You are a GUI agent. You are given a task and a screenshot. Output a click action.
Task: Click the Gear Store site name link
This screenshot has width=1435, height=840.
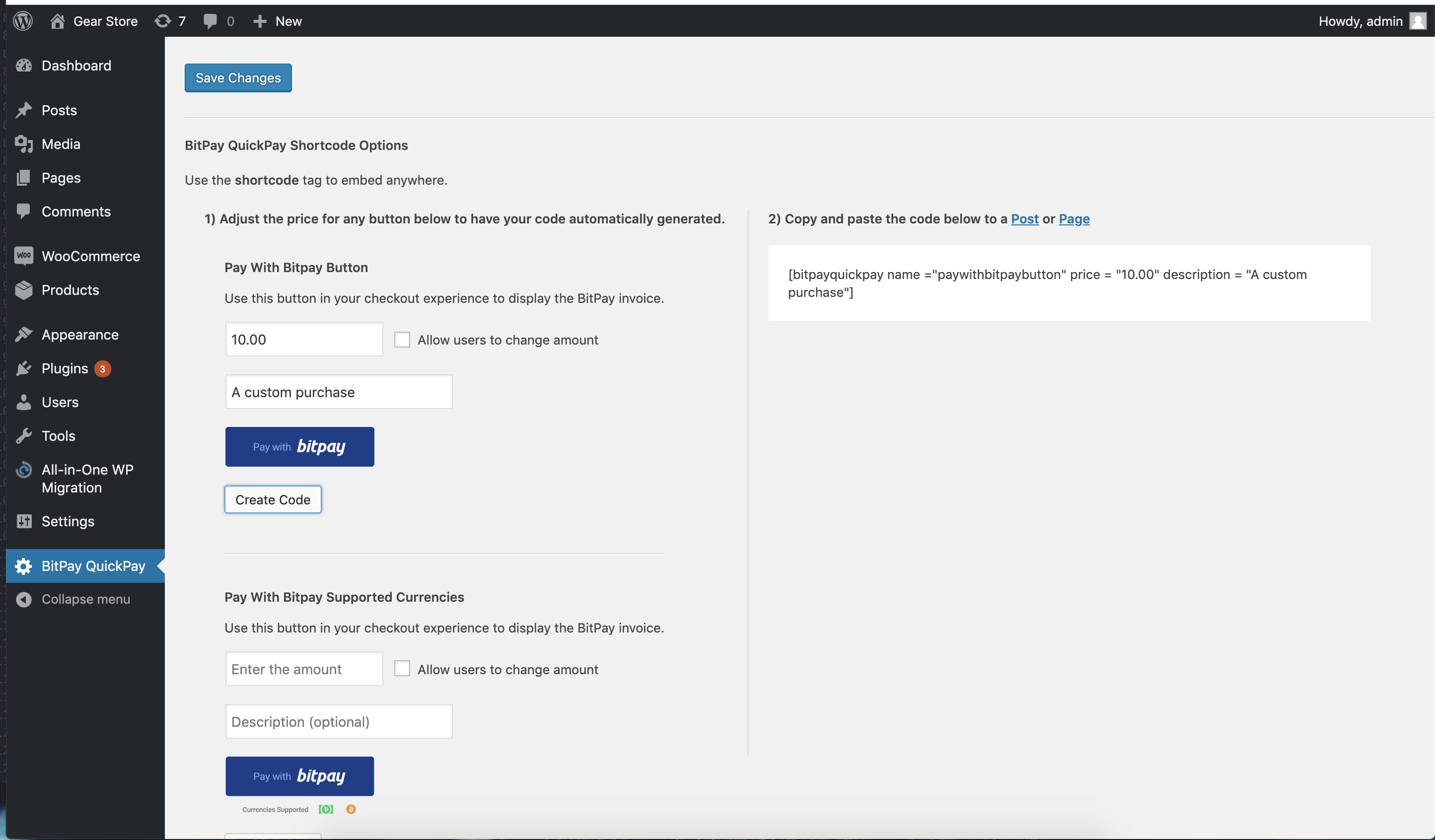pos(105,21)
